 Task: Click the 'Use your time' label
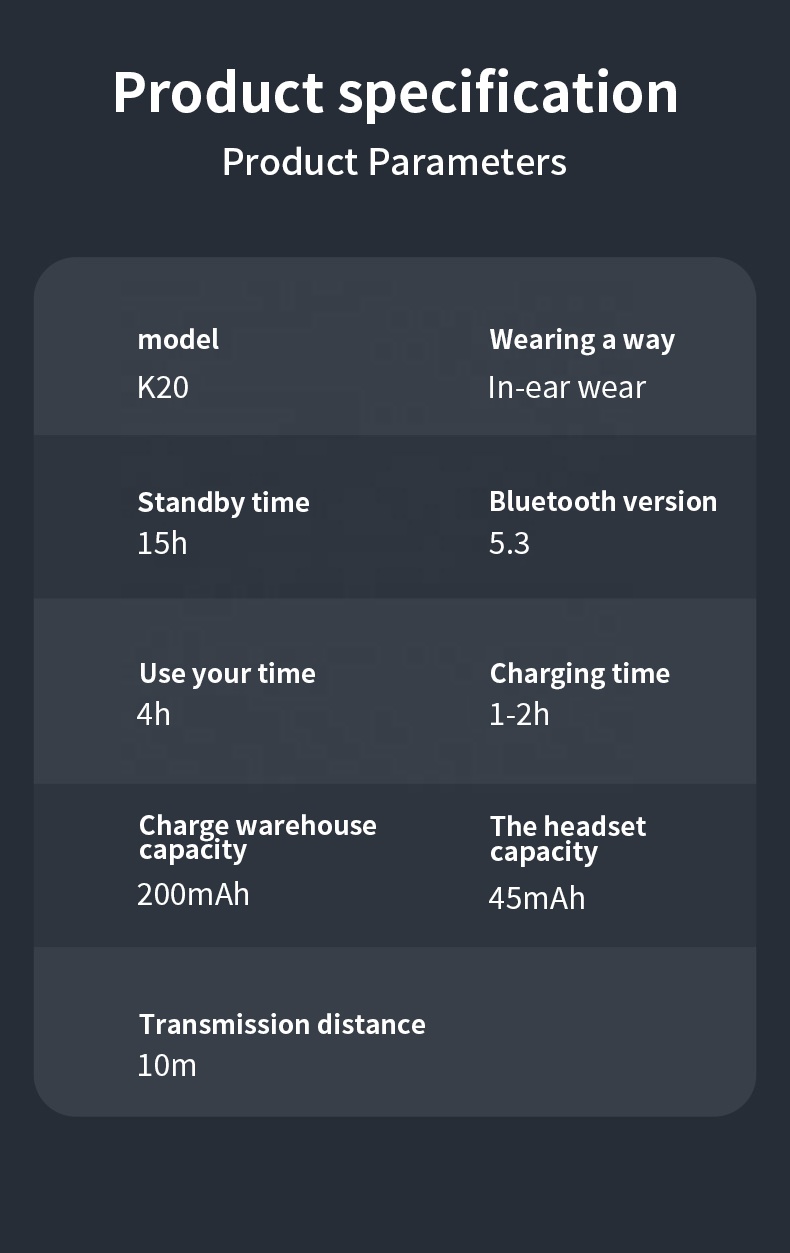click(x=227, y=673)
